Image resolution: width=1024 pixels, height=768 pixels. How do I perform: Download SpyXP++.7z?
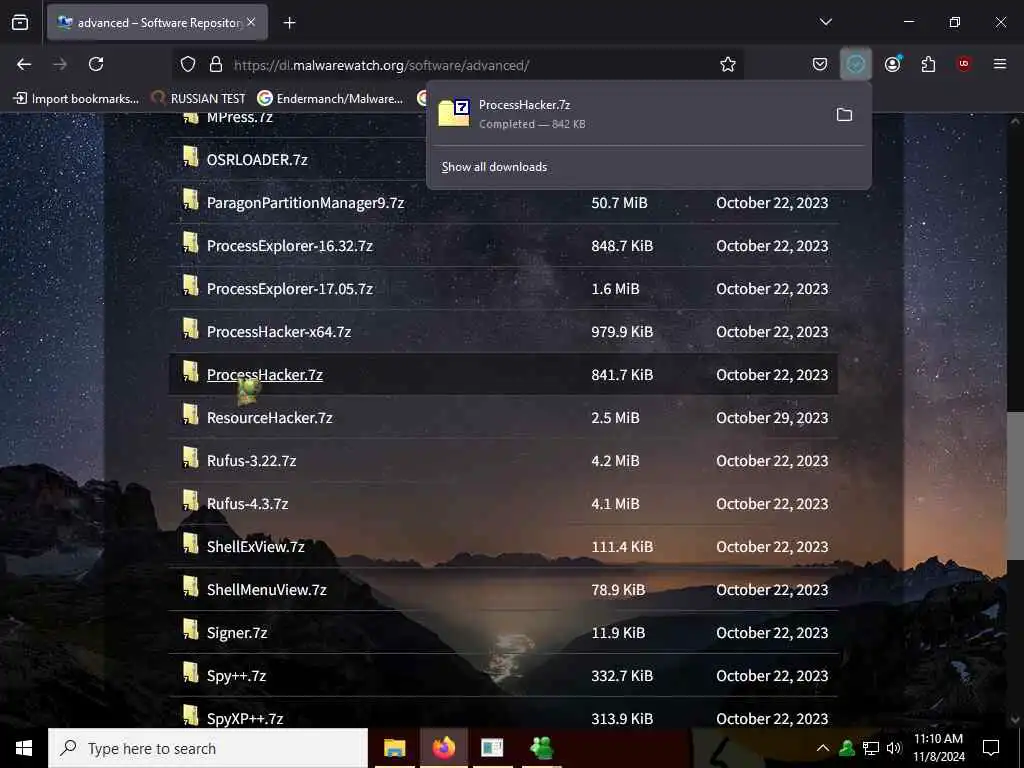pos(245,719)
